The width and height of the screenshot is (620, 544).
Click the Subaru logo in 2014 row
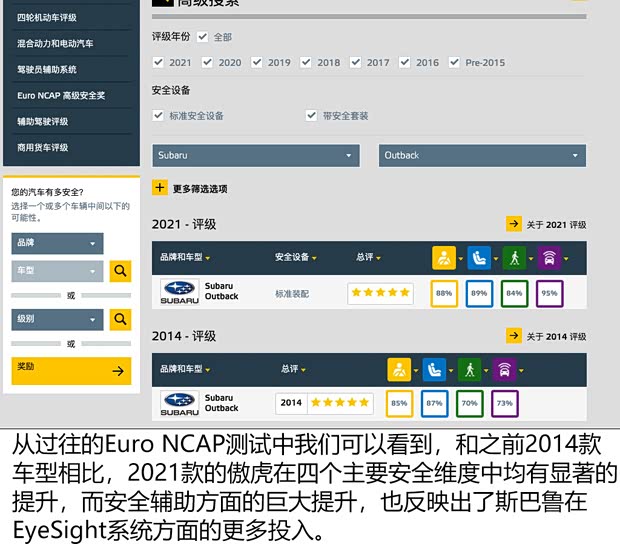180,403
